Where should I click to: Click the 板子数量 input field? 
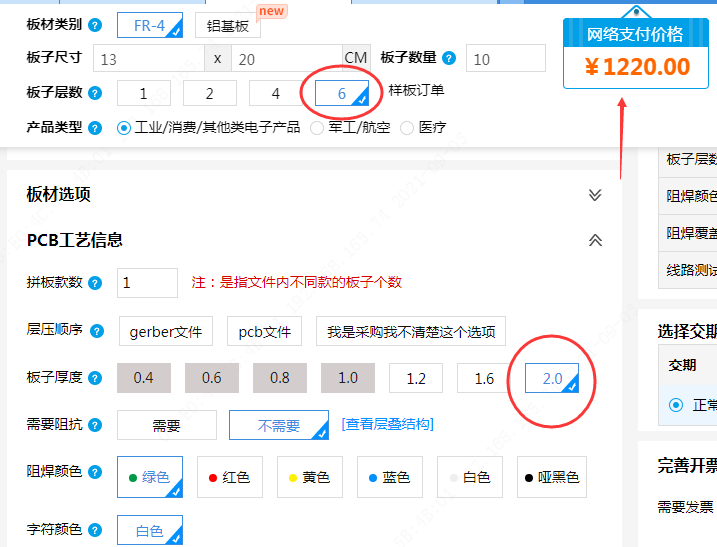pyautogui.click(x=505, y=59)
